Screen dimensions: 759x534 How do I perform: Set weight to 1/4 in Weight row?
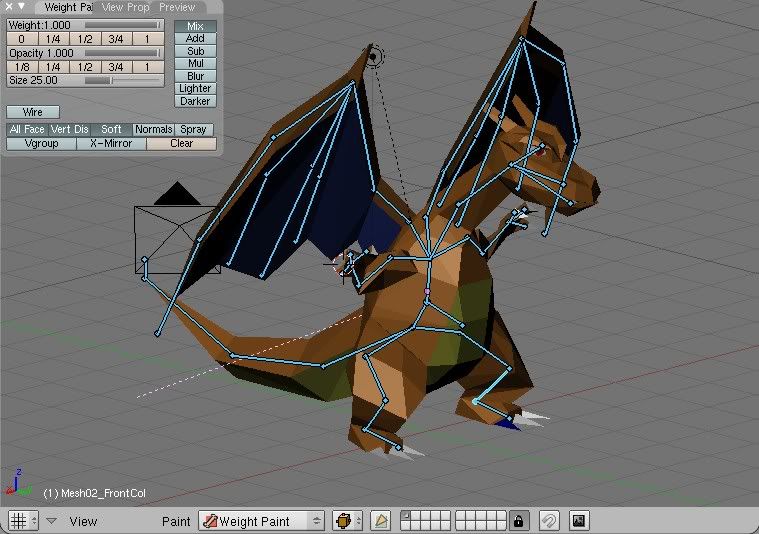click(53, 39)
